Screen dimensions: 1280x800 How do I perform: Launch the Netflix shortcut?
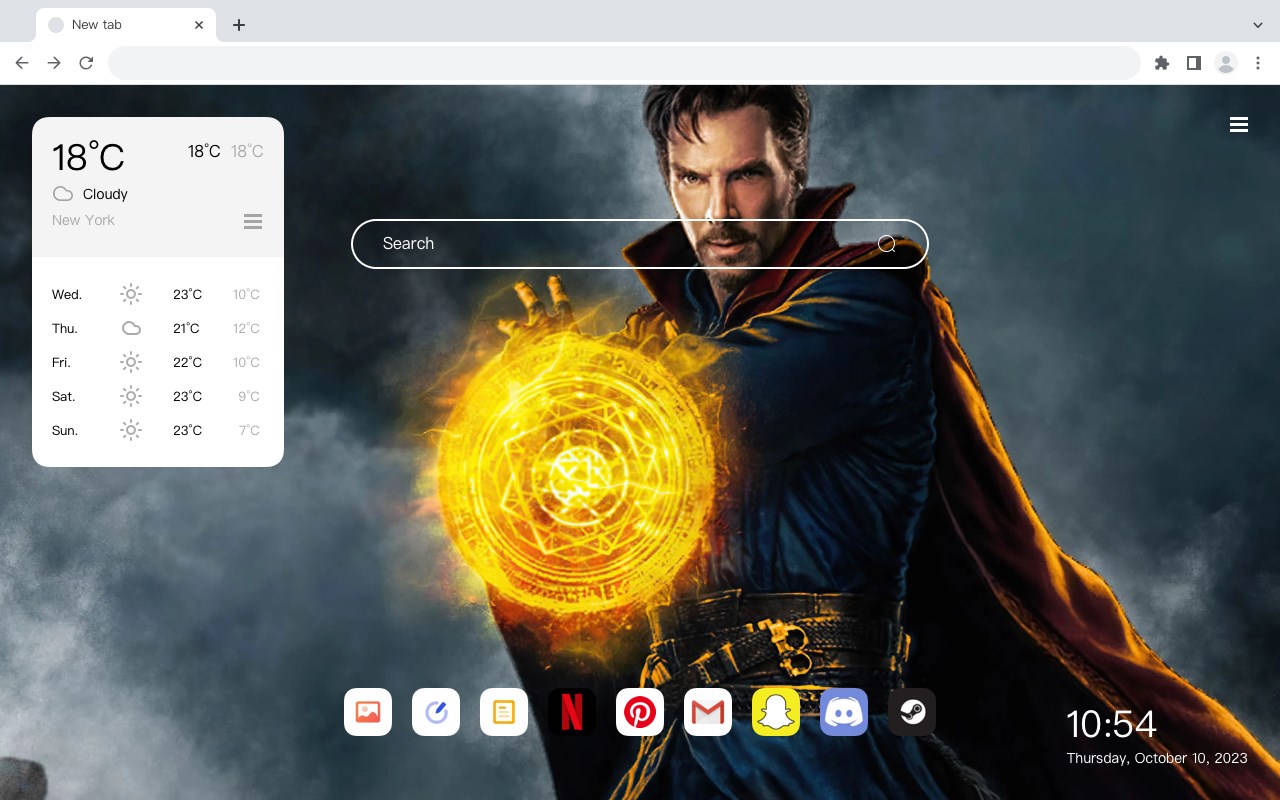pos(572,712)
